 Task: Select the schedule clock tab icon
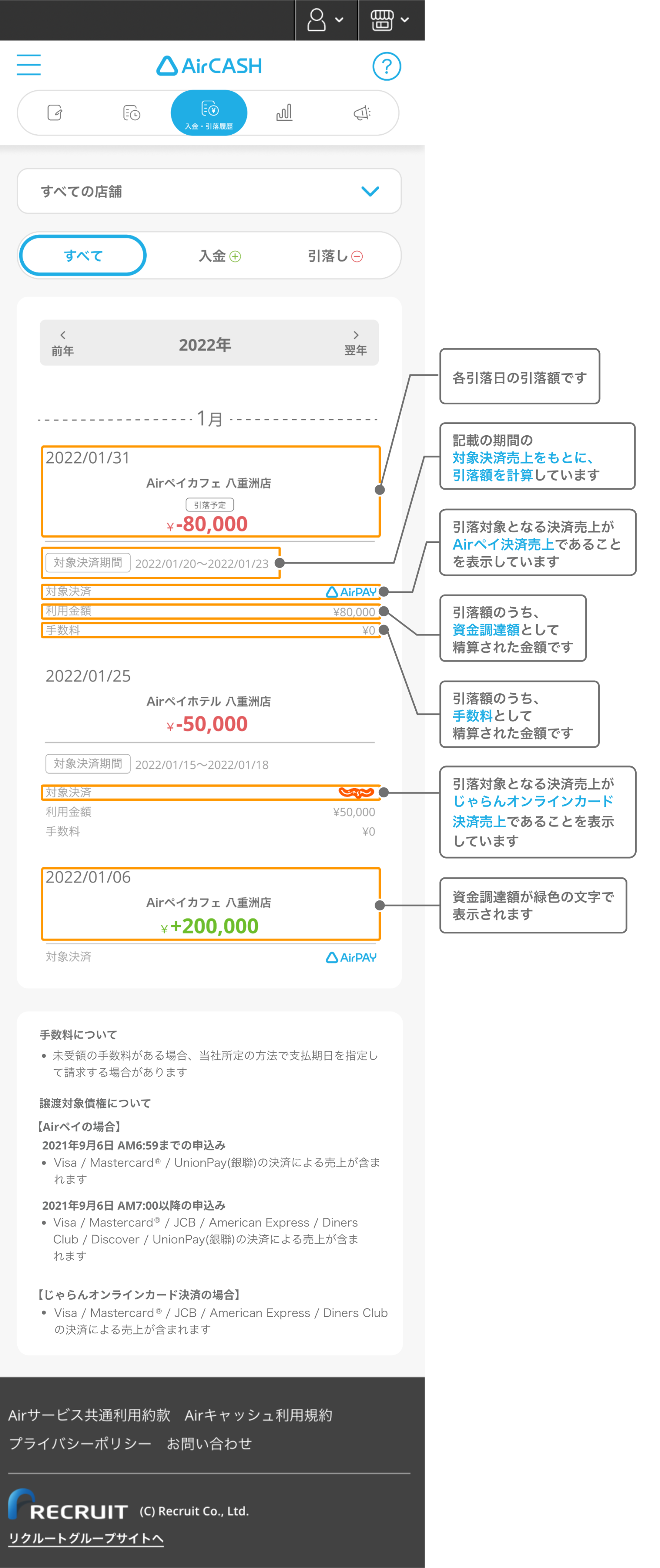click(x=131, y=113)
